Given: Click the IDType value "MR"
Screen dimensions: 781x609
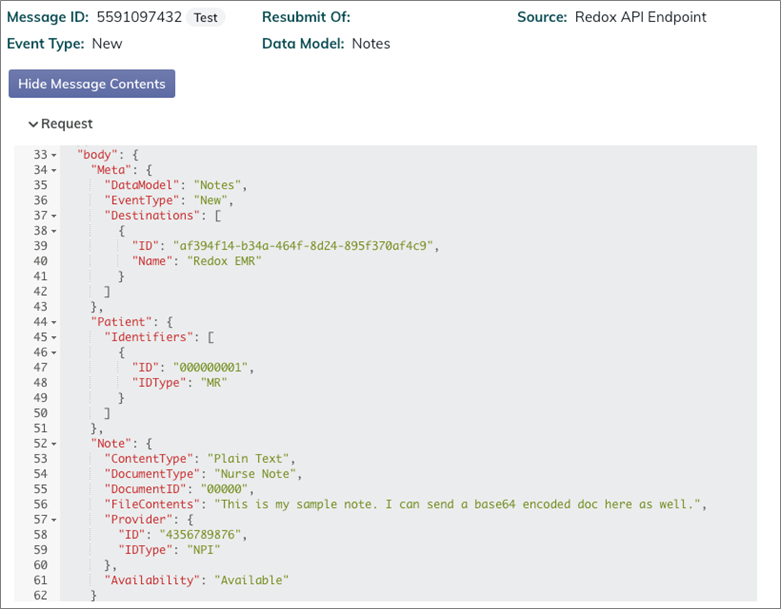Looking at the screenshot, I should [x=214, y=382].
